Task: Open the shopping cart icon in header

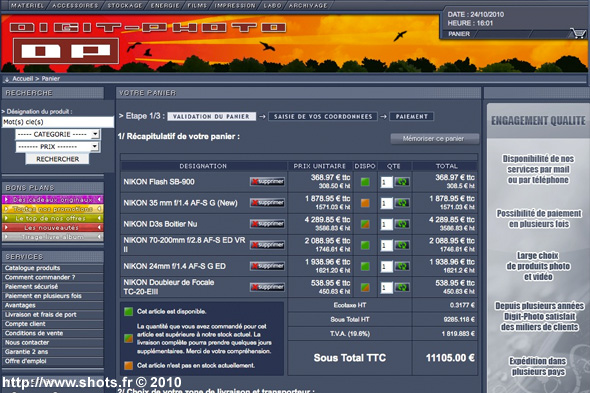Action: 578,34
